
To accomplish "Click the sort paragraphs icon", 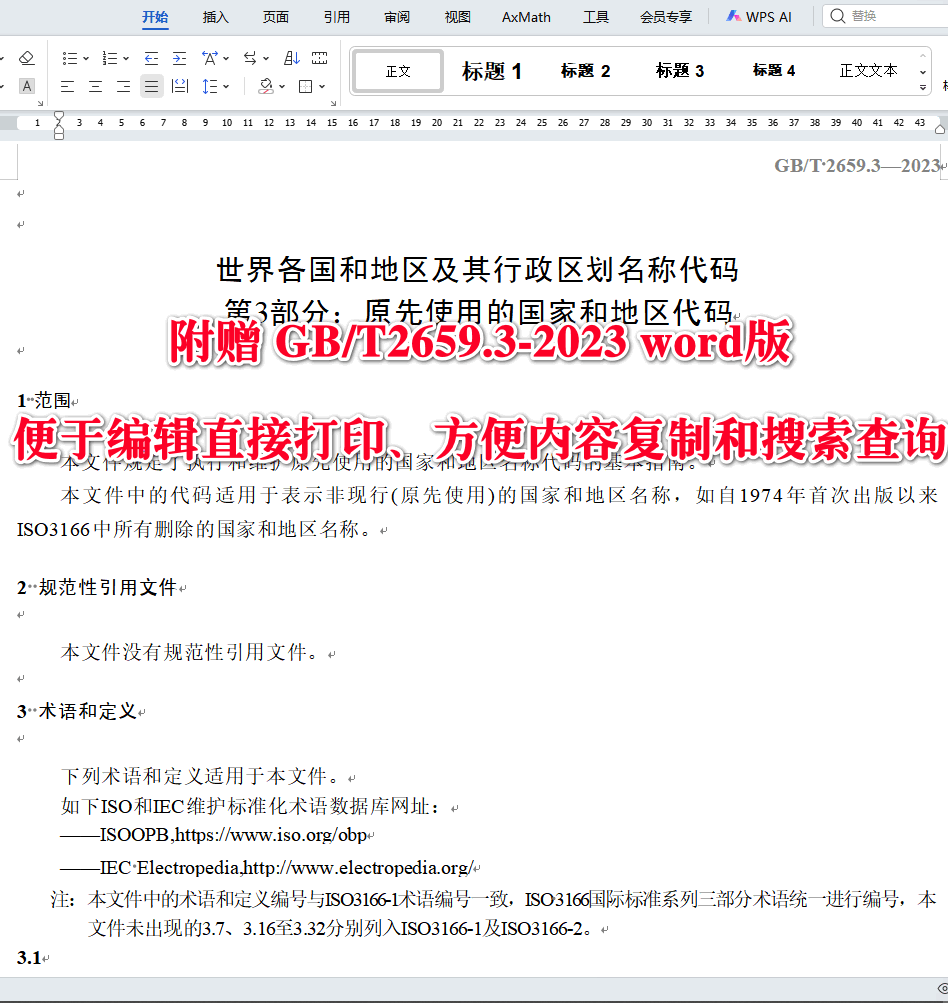I will tap(292, 57).
